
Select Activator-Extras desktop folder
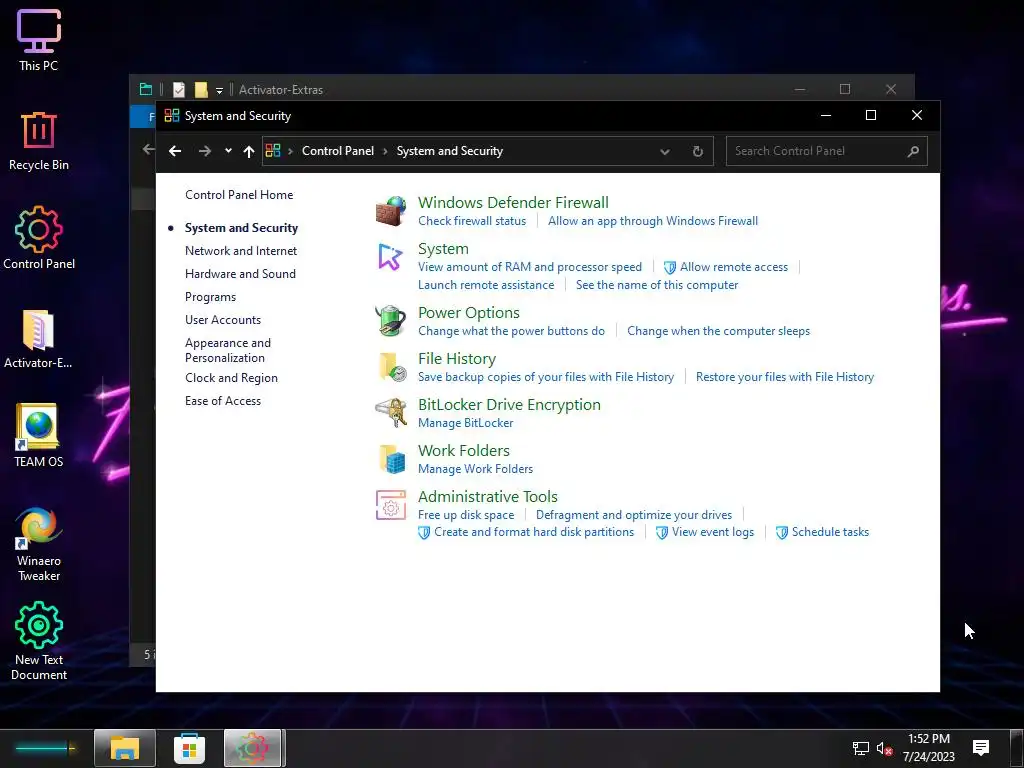pyautogui.click(x=39, y=338)
